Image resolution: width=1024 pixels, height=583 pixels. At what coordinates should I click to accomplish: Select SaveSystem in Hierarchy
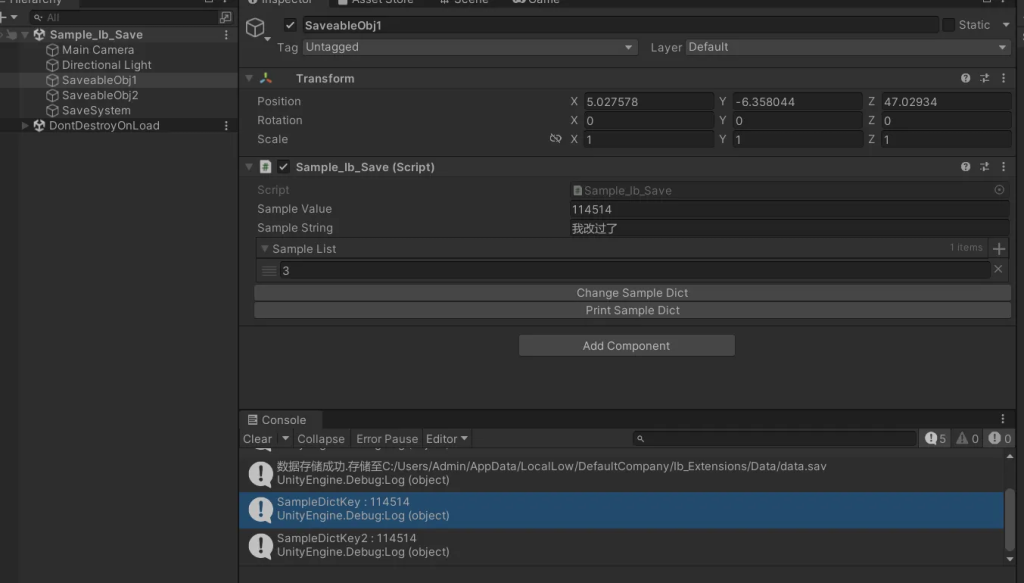click(x=96, y=110)
